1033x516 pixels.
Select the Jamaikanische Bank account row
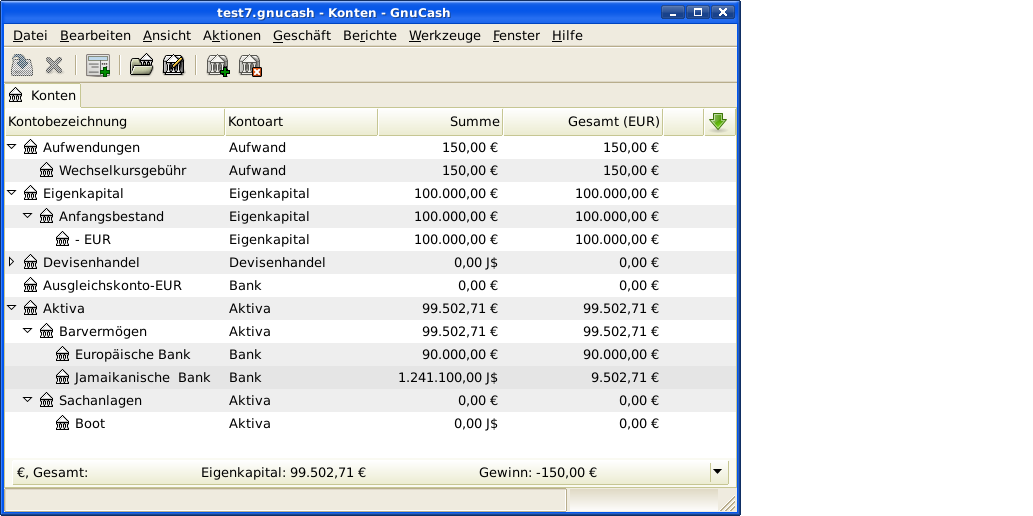[142, 377]
